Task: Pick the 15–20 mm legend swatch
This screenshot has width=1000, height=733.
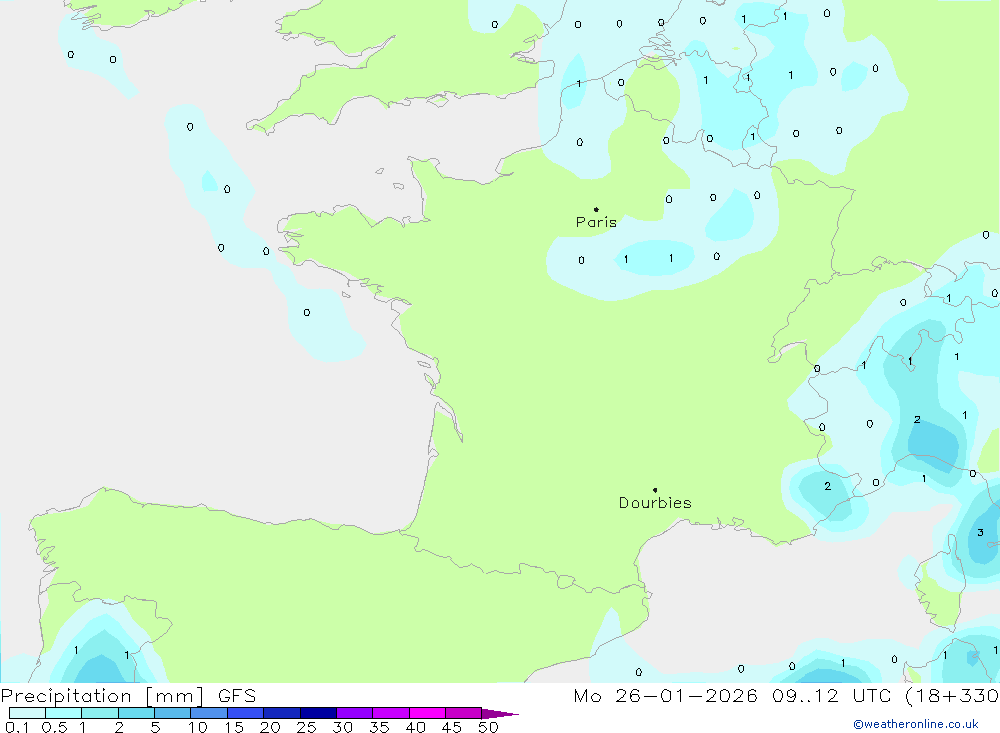Action: coord(246,713)
